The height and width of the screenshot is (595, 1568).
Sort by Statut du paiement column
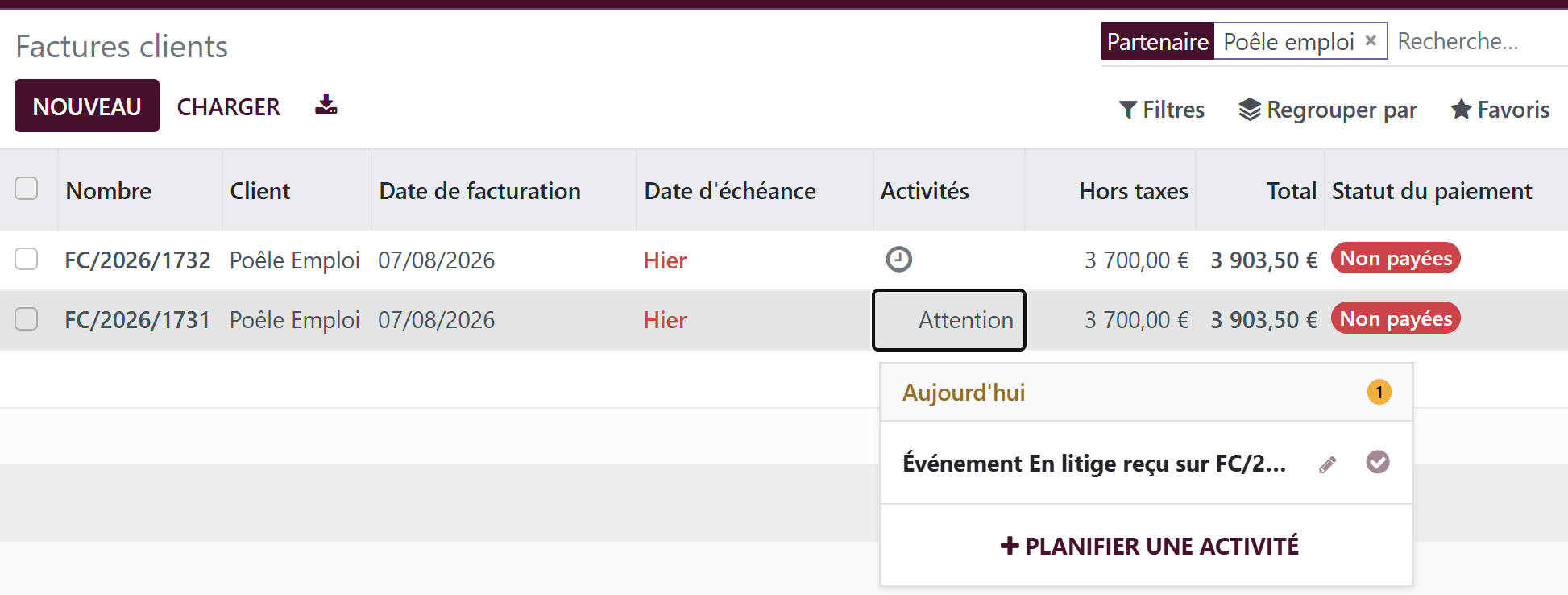[1432, 191]
